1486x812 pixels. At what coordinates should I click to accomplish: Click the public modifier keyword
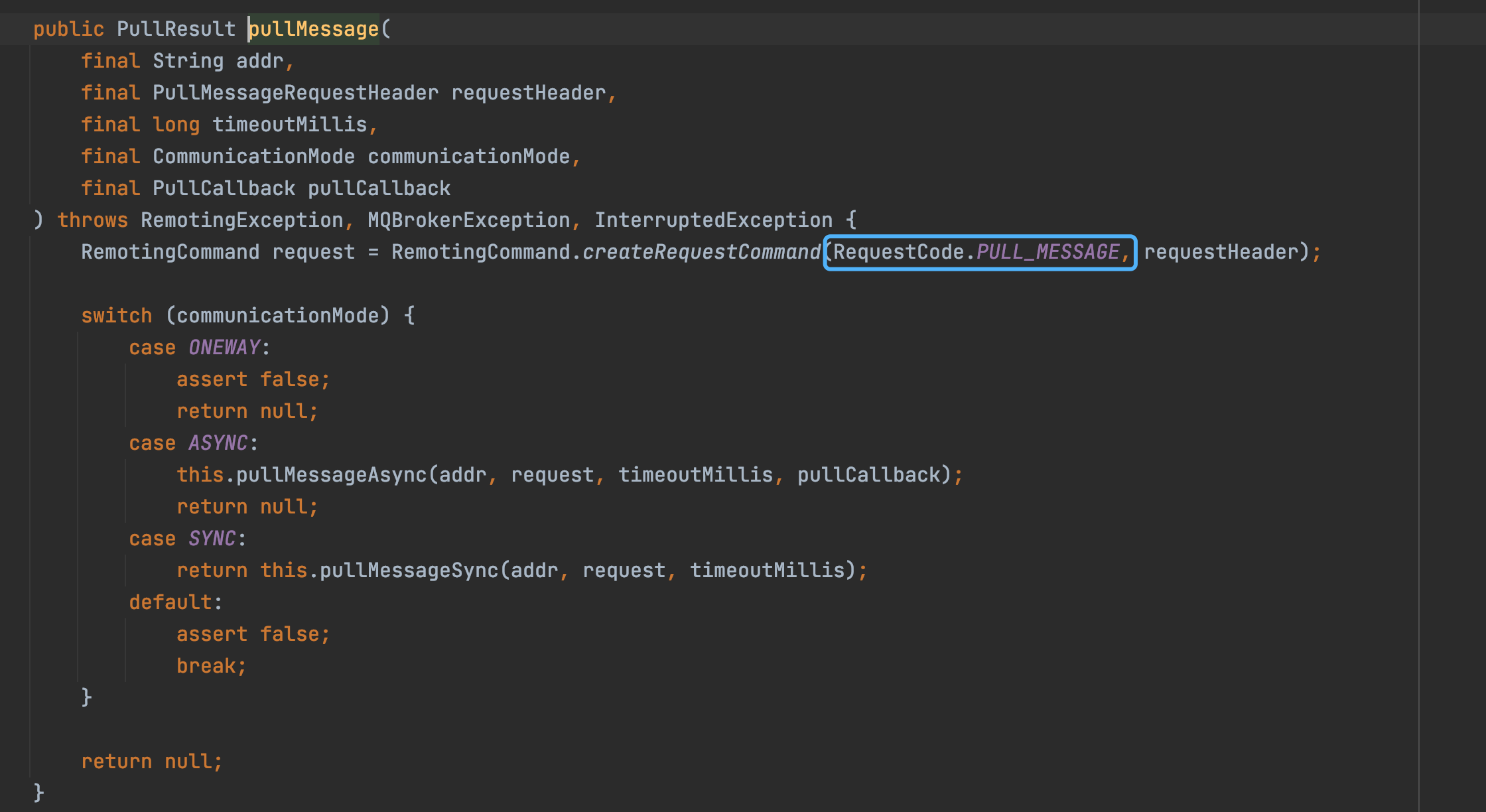69,29
